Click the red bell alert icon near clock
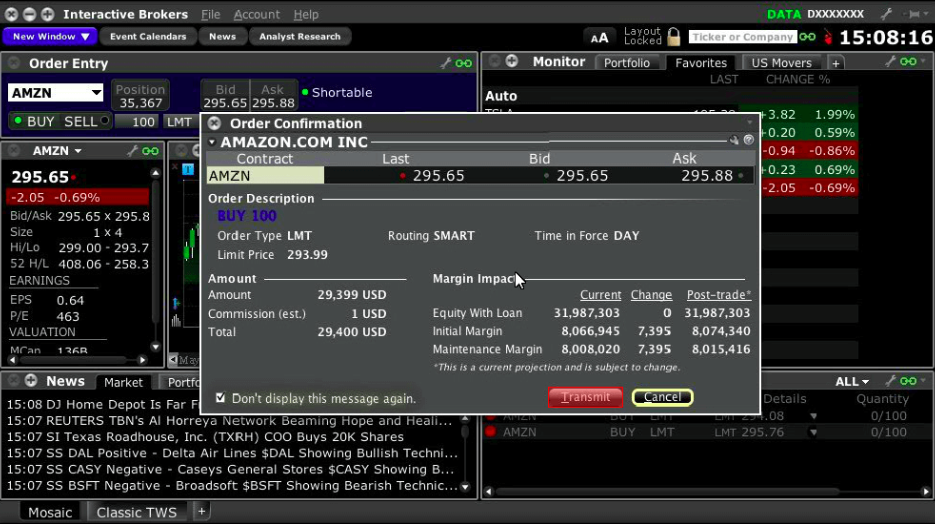Image resolution: width=935 pixels, height=524 pixels. tap(828, 38)
